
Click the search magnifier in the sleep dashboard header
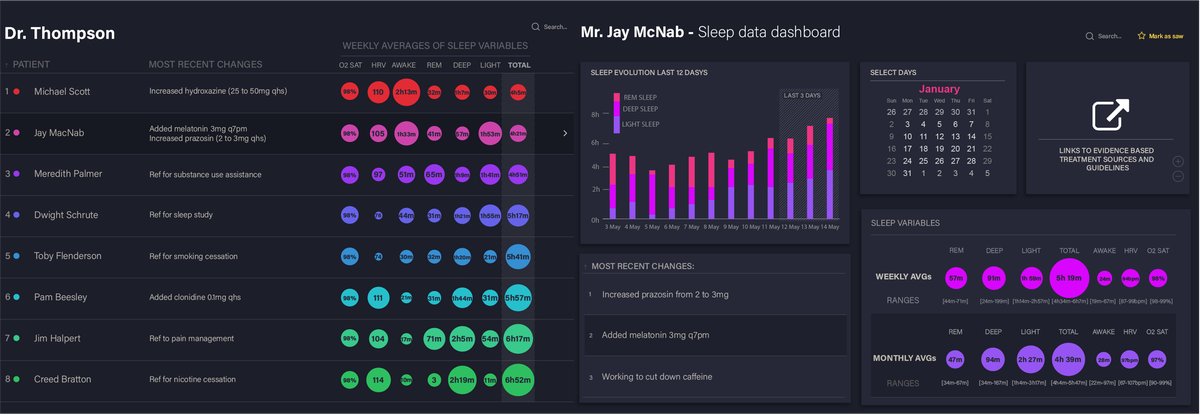(x=1090, y=36)
